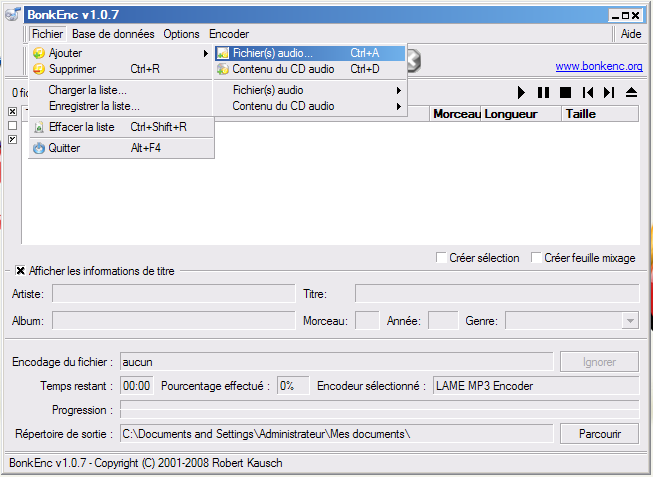Viewport: 653px width, 477px height.
Task: Pause playback with the pause button
Action: (x=543, y=92)
